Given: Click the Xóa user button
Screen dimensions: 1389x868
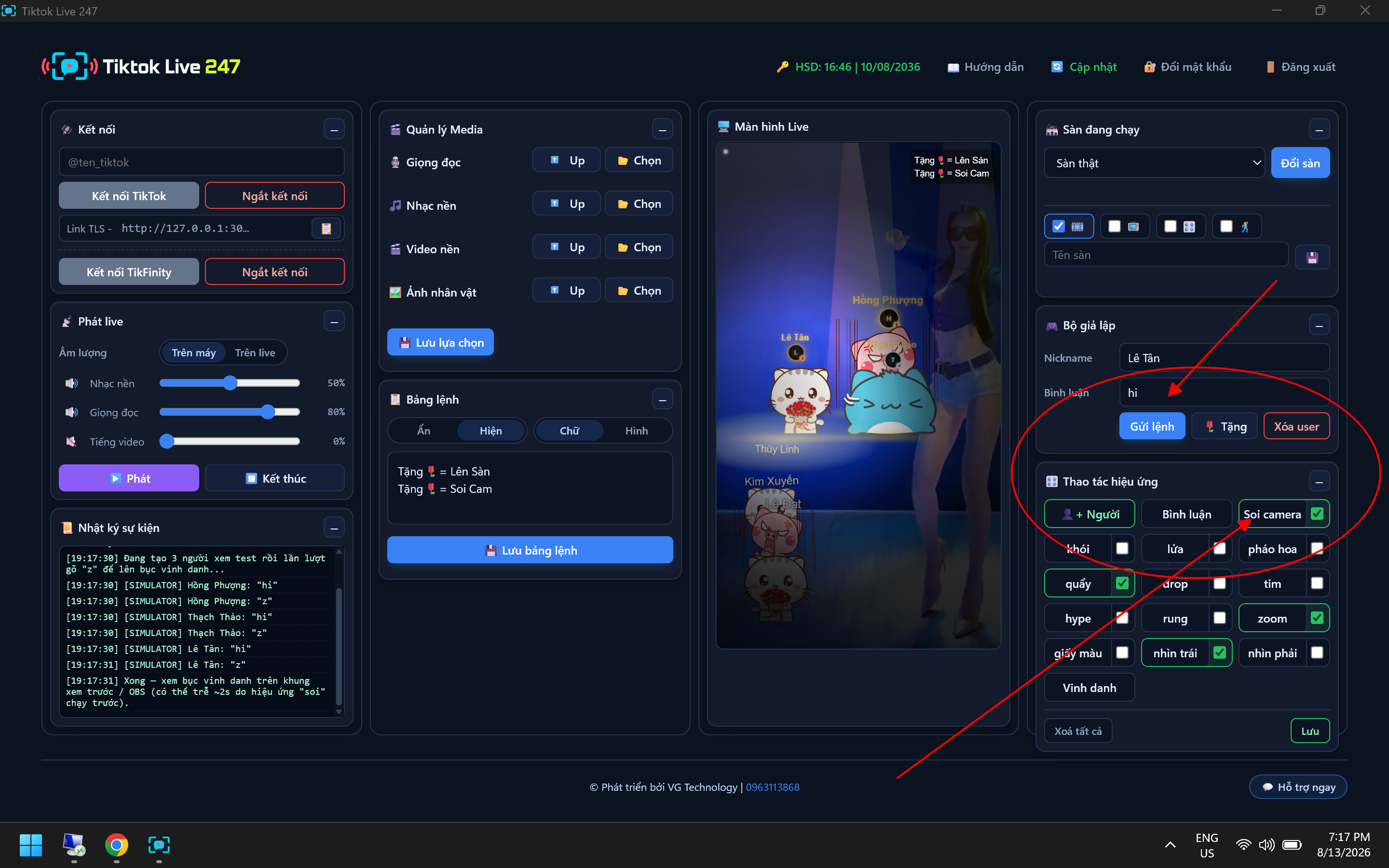Looking at the screenshot, I should (1296, 427).
